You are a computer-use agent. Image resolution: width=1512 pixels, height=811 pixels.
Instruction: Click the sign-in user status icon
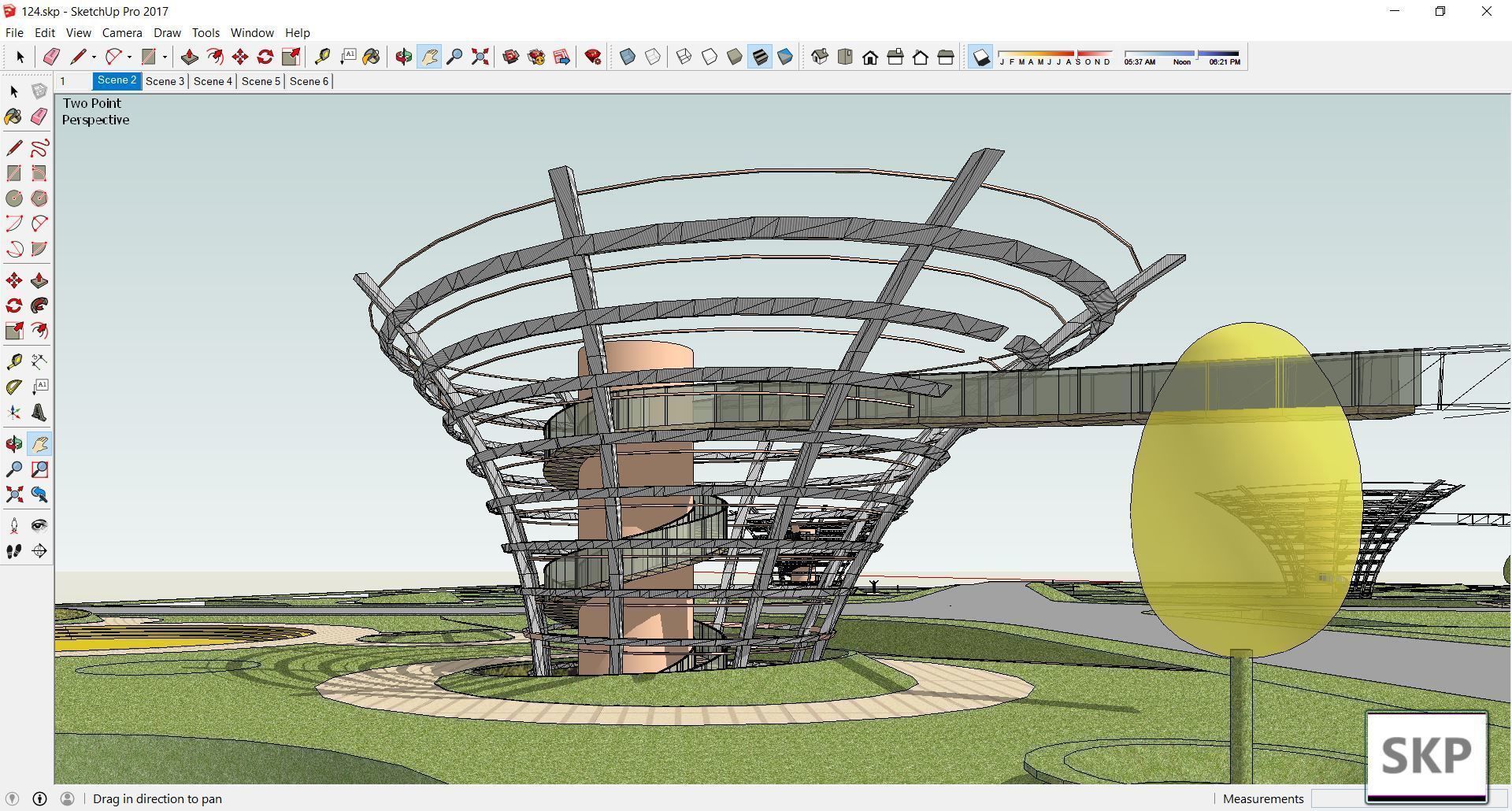[67, 798]
